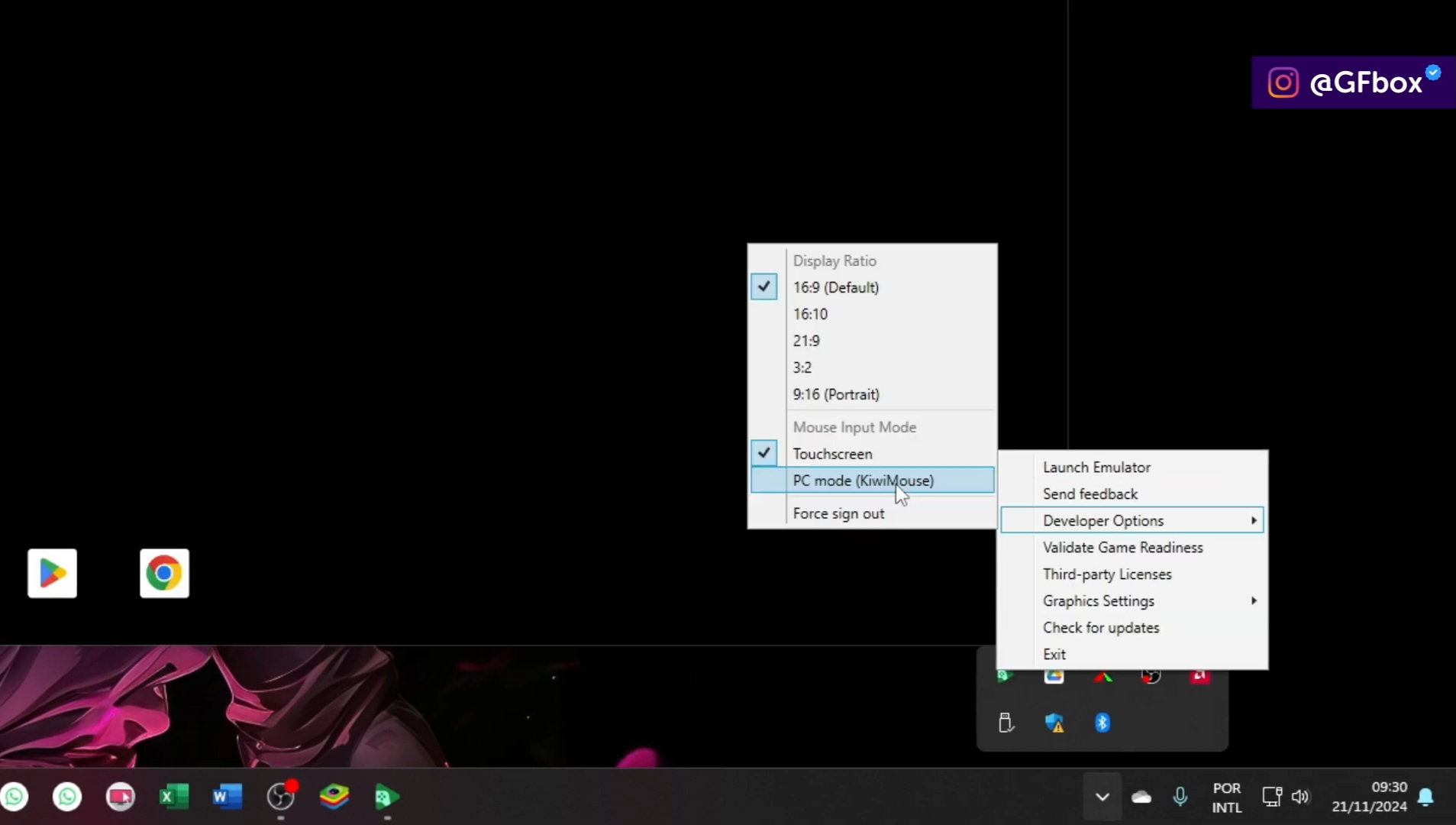1456x825 pixels.
Task: Click Check for updates in the menu
Action: pos(1102,627)
